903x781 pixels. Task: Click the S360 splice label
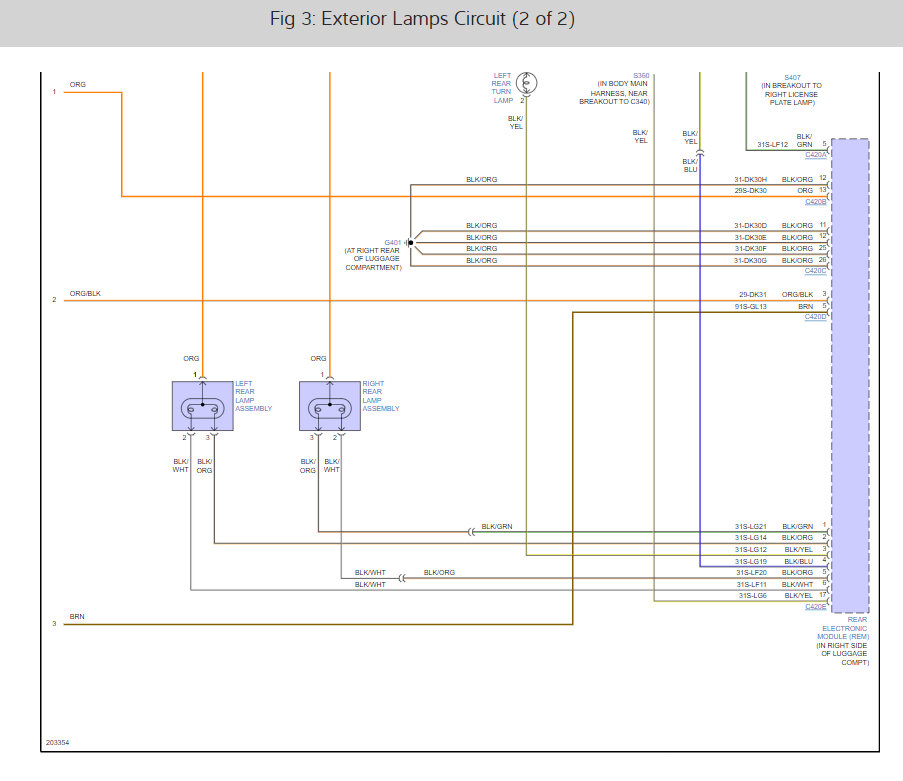point(641,75)
